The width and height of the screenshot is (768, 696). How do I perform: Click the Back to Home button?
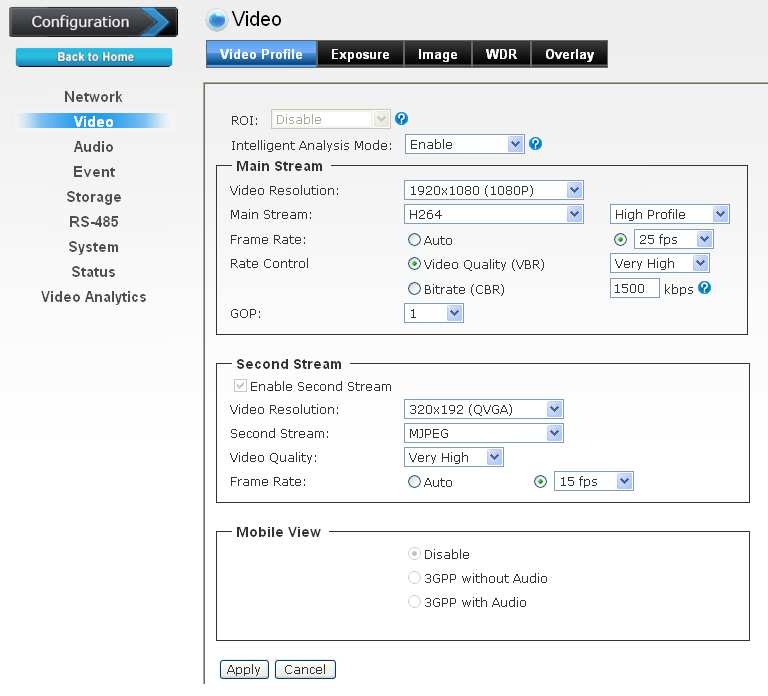point(94,57)
